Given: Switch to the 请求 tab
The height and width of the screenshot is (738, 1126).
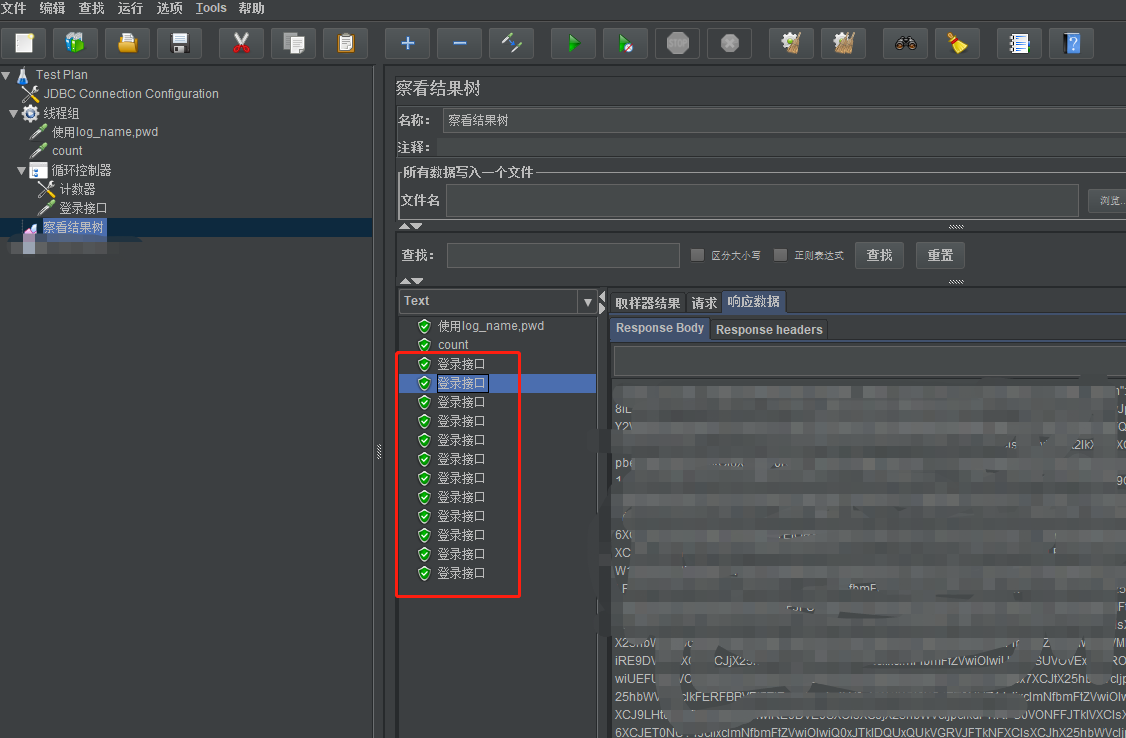Looking at the screenshot, I should coord(704,303).
